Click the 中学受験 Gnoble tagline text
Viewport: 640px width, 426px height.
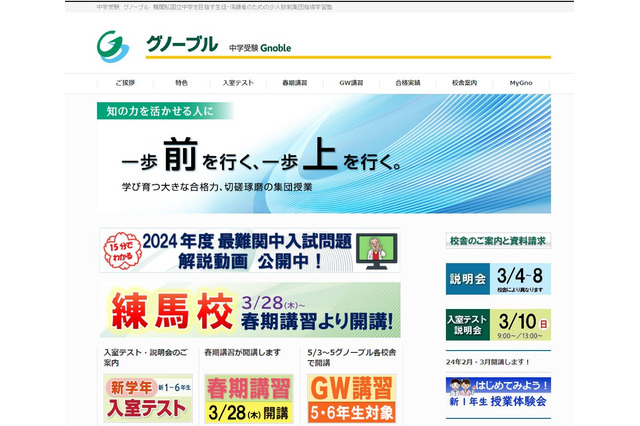point(260,48)
